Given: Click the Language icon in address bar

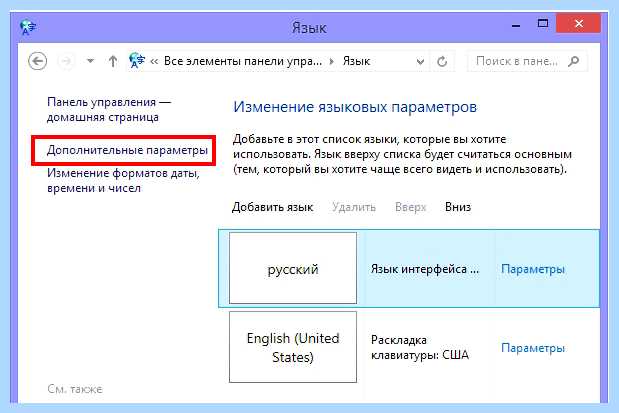Looking at the screenshot, I should point(137,61).
